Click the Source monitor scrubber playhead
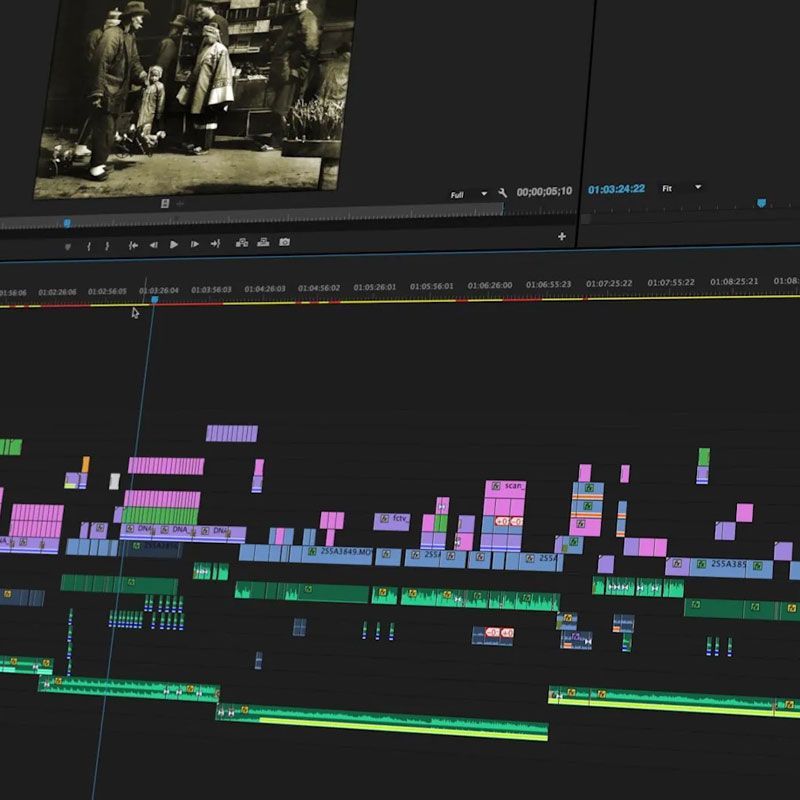 67,222
